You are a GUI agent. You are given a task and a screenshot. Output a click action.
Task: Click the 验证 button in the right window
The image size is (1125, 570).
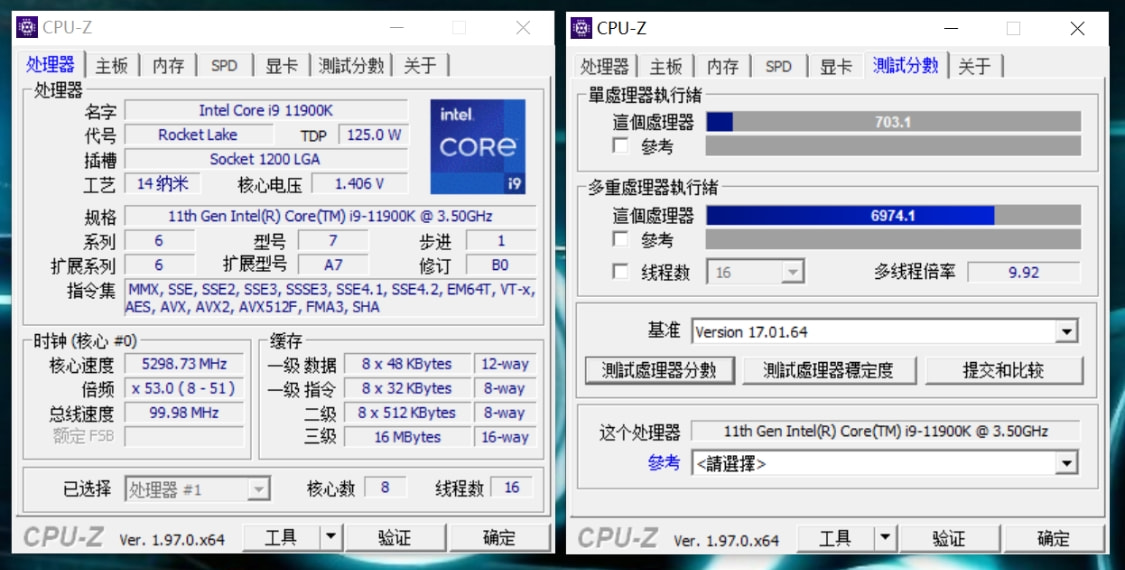[949, 538]
